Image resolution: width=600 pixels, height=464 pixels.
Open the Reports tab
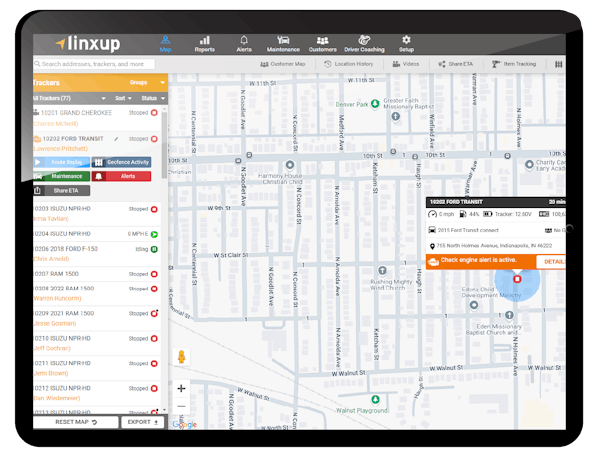tap(204, 44)
